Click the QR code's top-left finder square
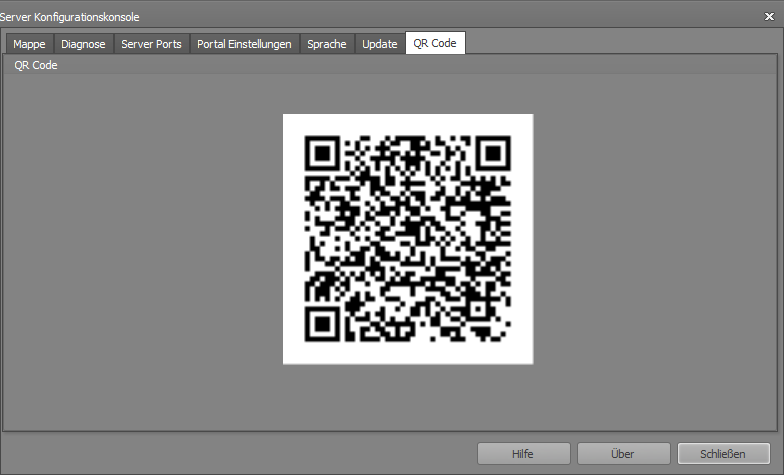 click(x=322, y=153)
